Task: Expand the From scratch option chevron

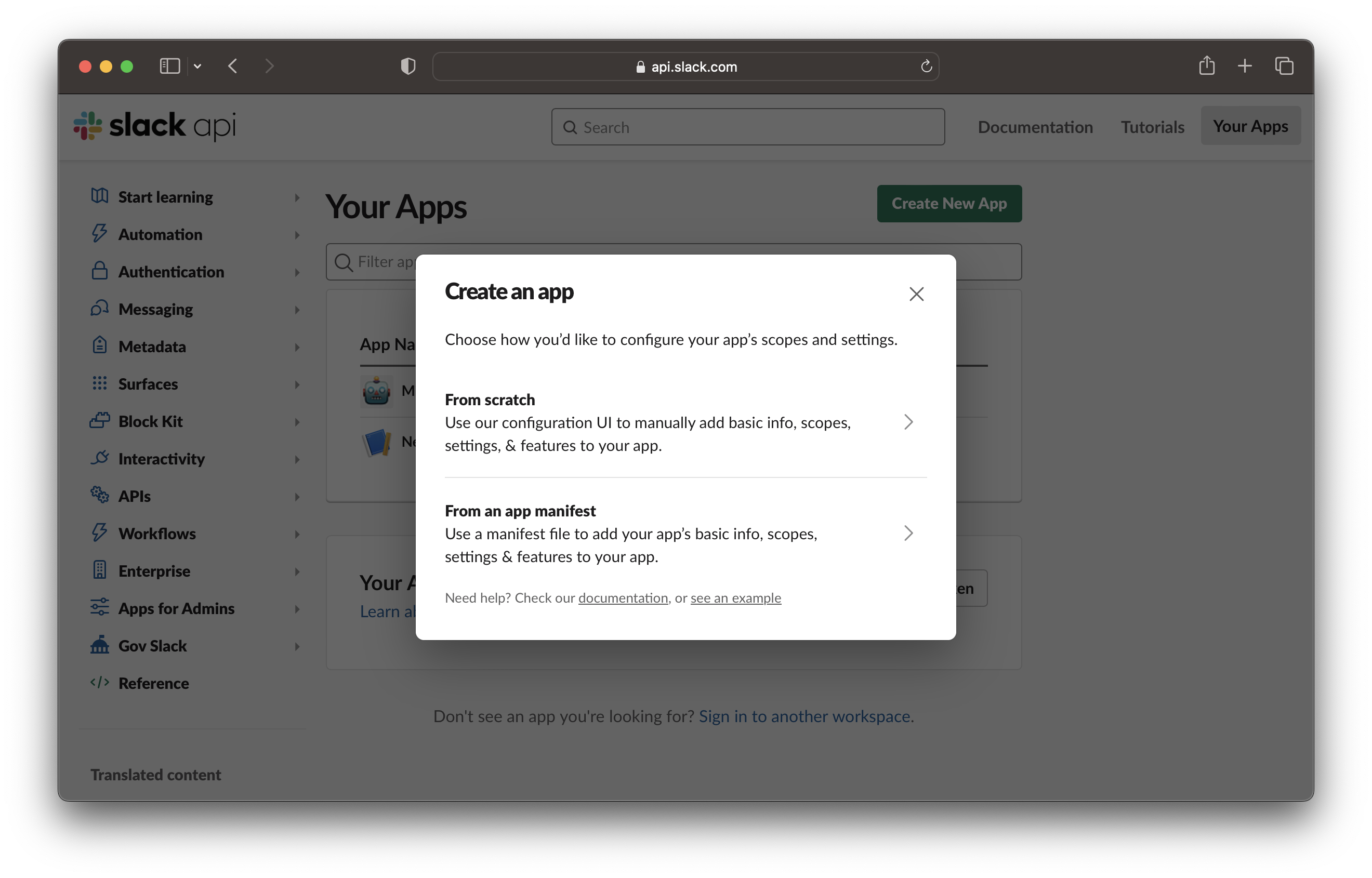Action: pyautogui.click(x=908, y=422)
